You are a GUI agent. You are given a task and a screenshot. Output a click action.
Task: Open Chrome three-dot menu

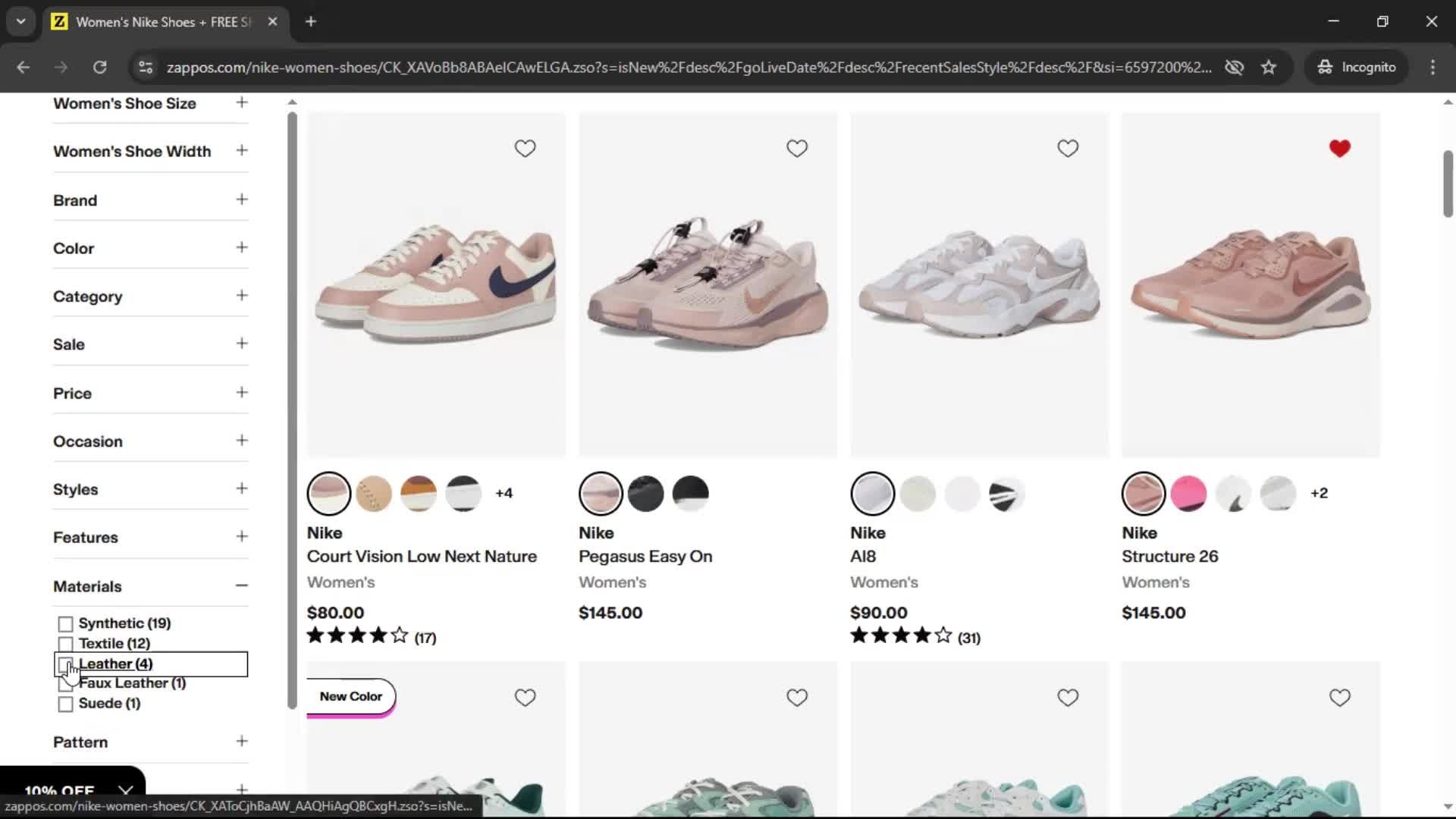(1432, 67)
